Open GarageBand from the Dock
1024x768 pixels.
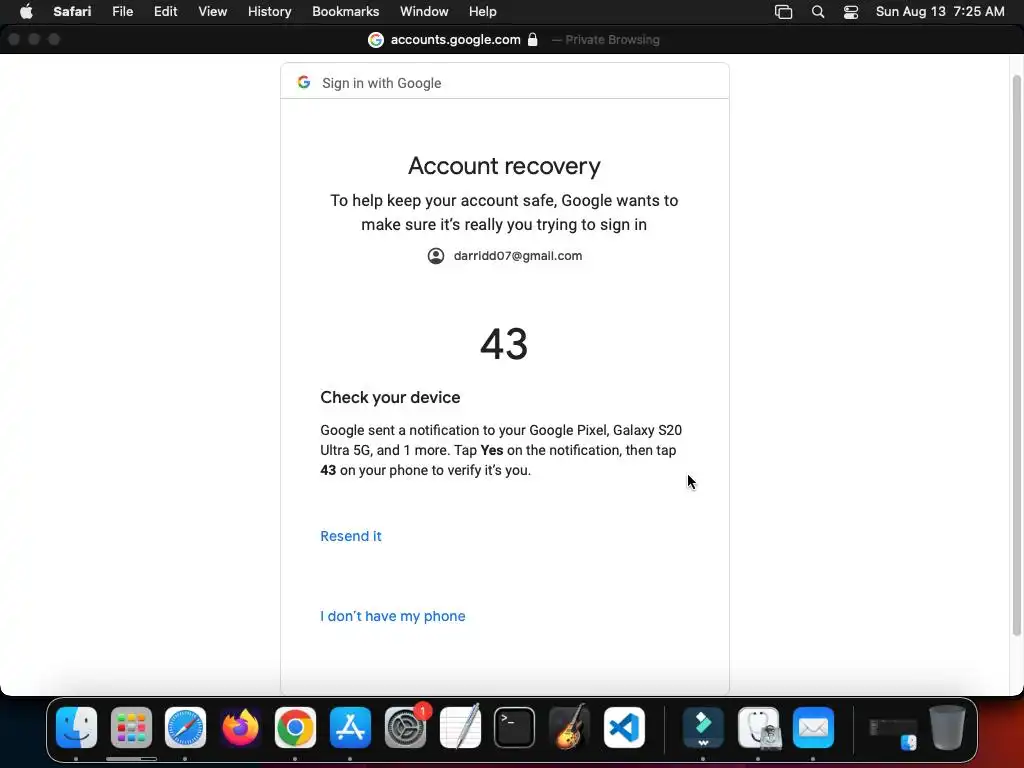coord(569,728)
